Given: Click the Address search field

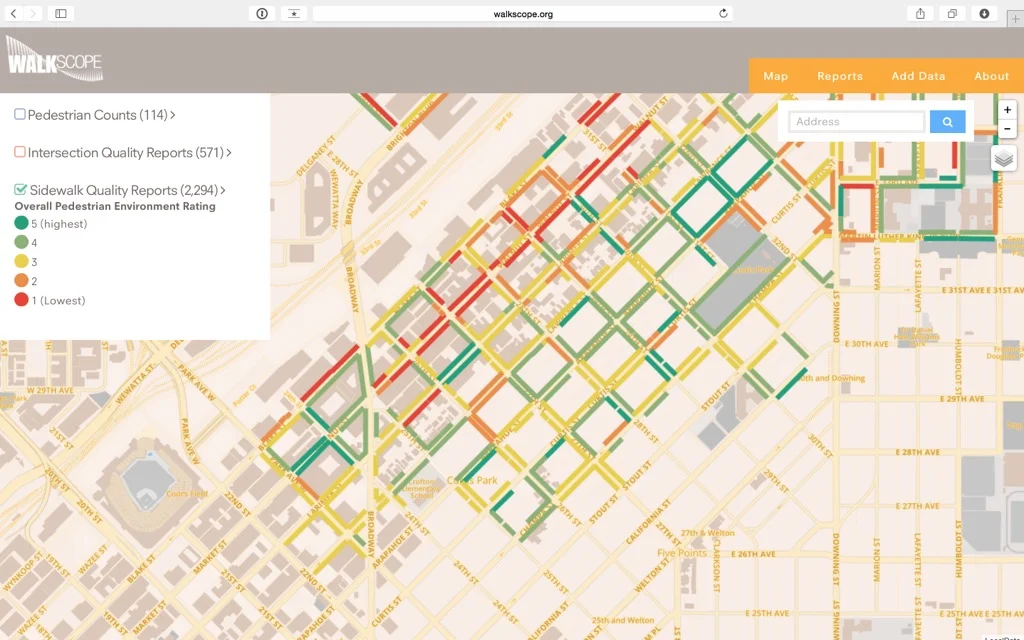Looking at the screenshot, I should [857, 121].
